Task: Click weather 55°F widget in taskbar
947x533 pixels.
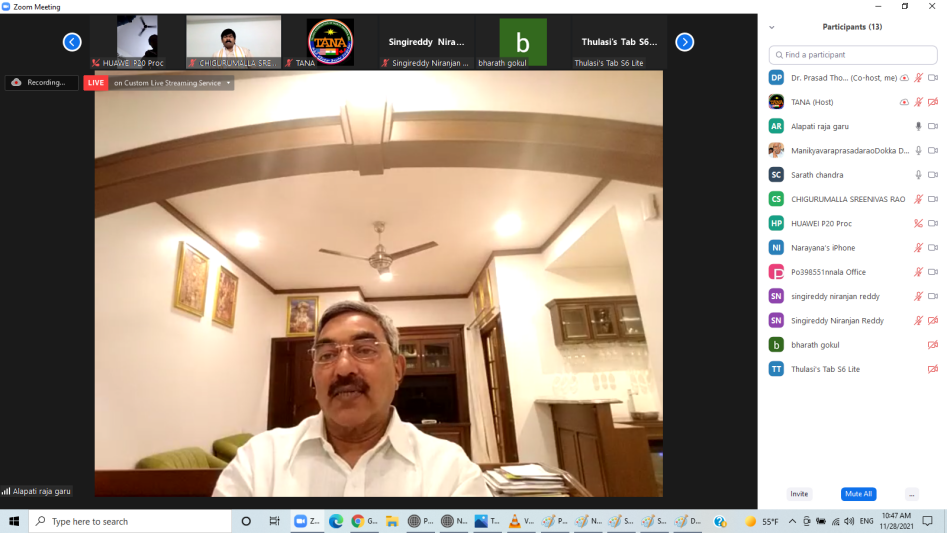Action: pyautogui.click(x=762, y=521)
